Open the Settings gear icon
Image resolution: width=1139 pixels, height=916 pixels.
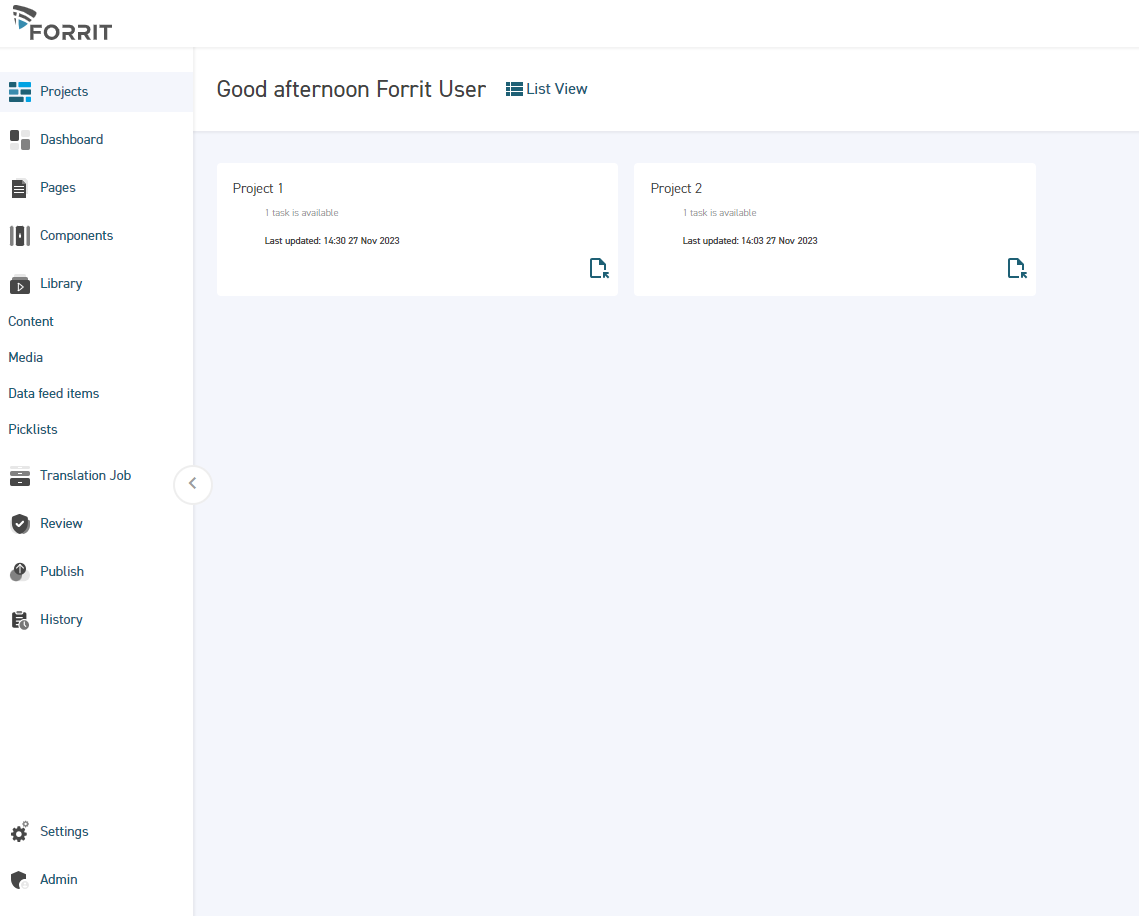19,831
